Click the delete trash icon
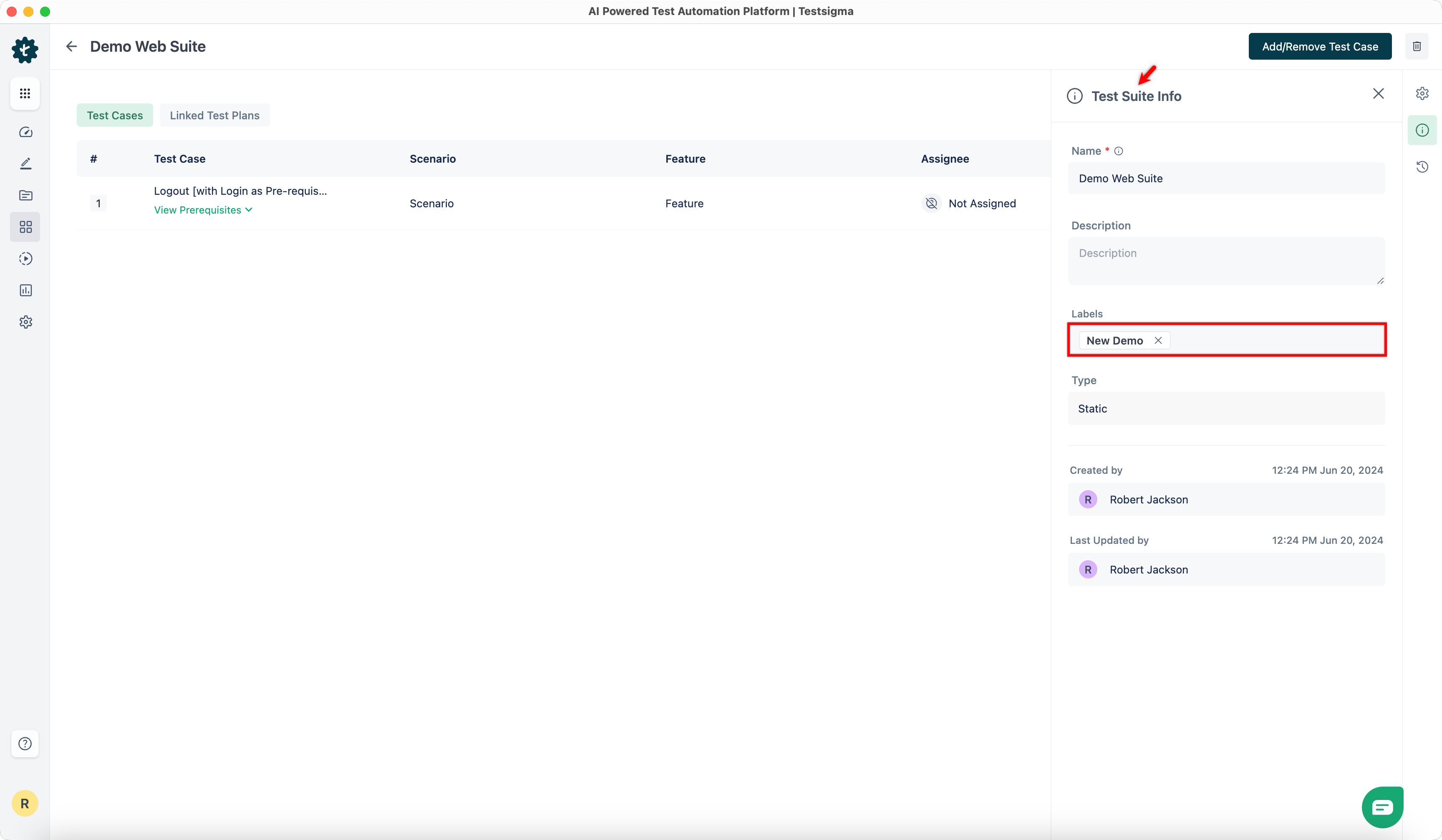Viewport: 1442px width, 840px height. (1417, 46)
